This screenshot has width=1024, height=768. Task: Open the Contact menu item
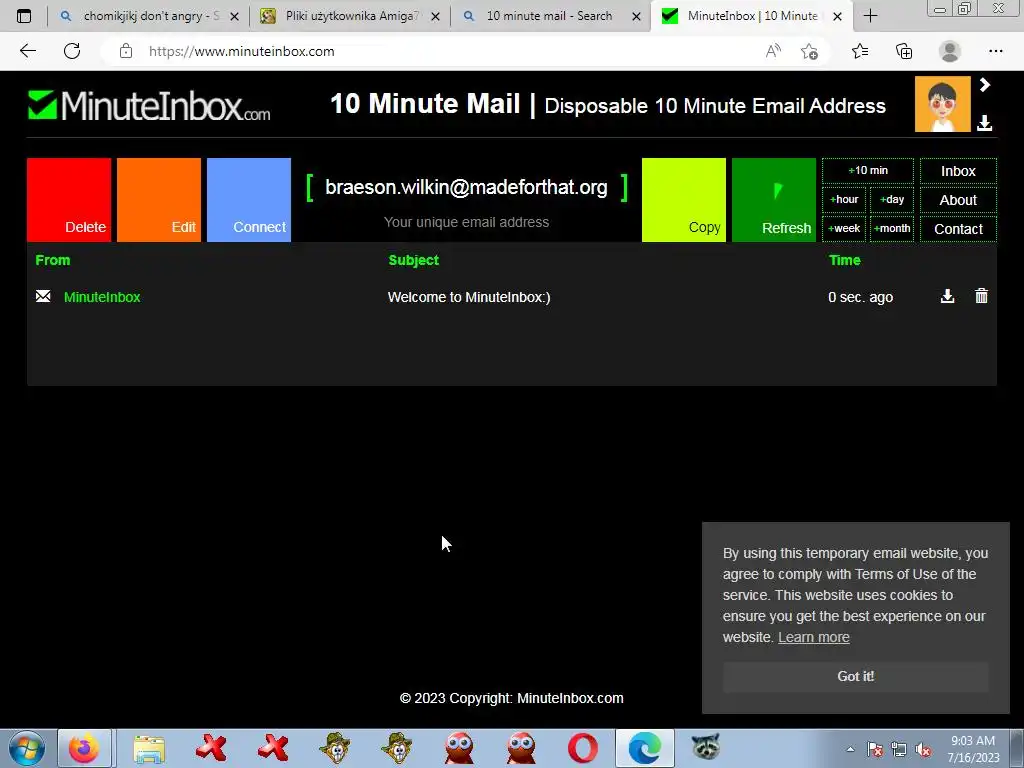click(x=958, y=229)
